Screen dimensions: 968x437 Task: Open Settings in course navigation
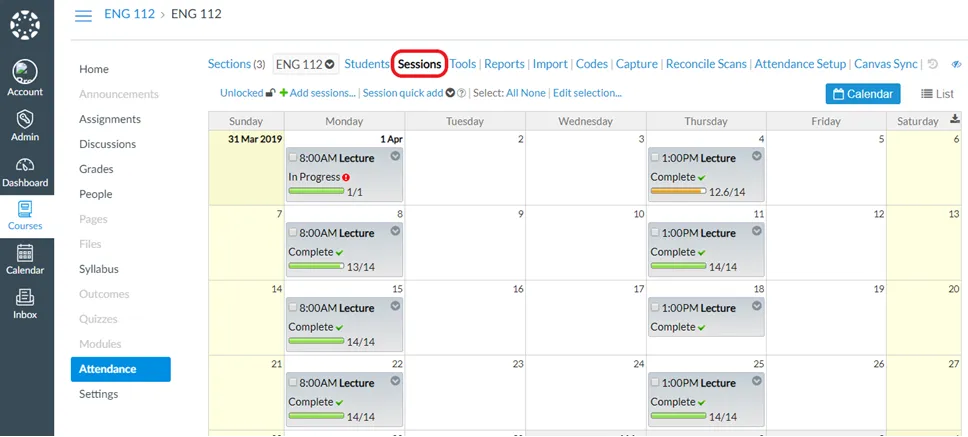[98, 394]
